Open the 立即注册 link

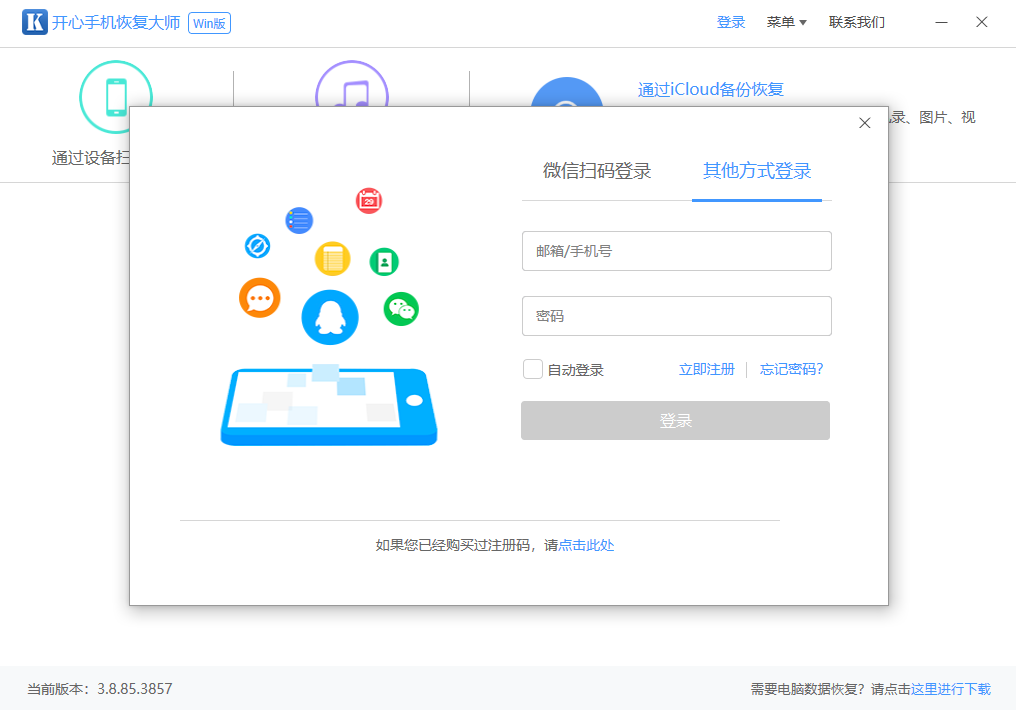point(706,369)
